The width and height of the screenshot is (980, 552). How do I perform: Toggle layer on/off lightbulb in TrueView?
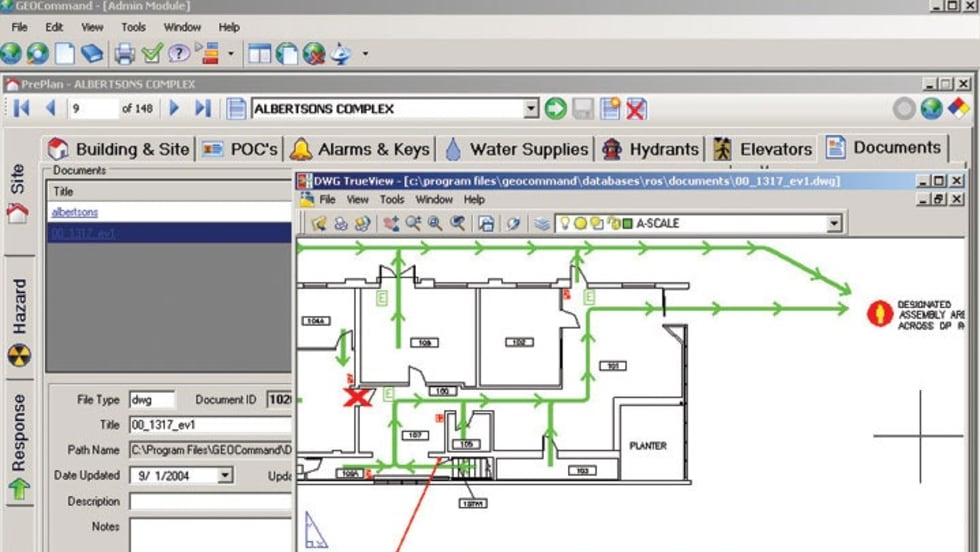click(565, 224)
